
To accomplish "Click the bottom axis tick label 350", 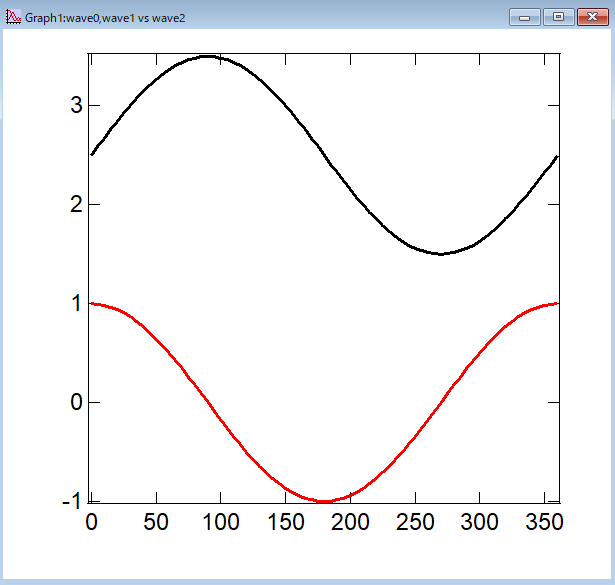I will [543, 522].
